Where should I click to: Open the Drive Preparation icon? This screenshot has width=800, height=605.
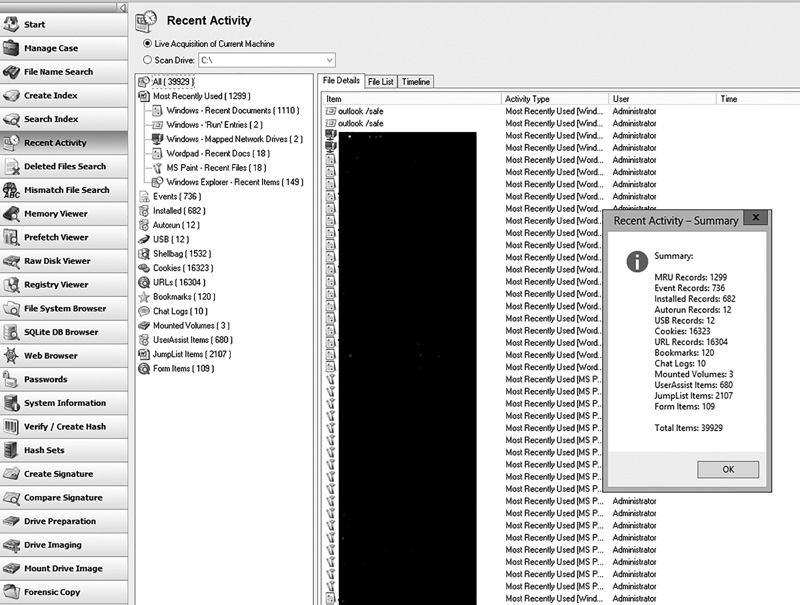click(11, 521)
